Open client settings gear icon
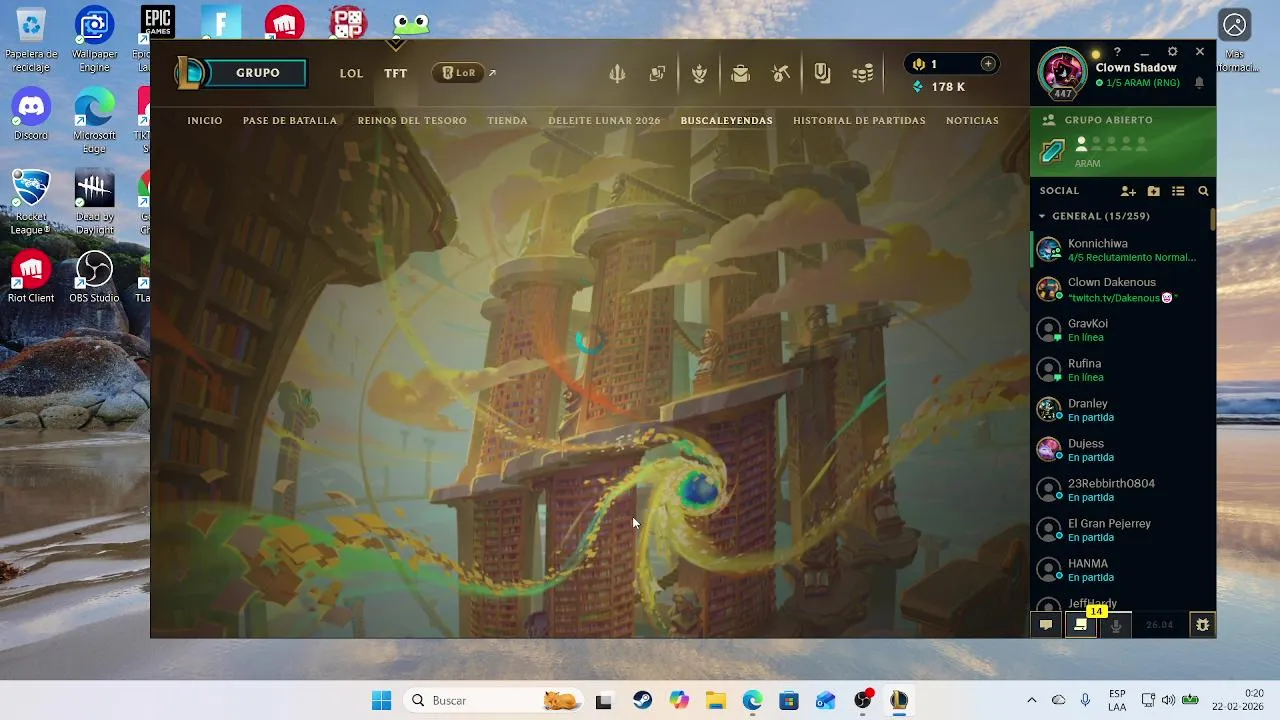This screenshot has height=720, width=1280. pyautogui.click(x=1172, y=52)
